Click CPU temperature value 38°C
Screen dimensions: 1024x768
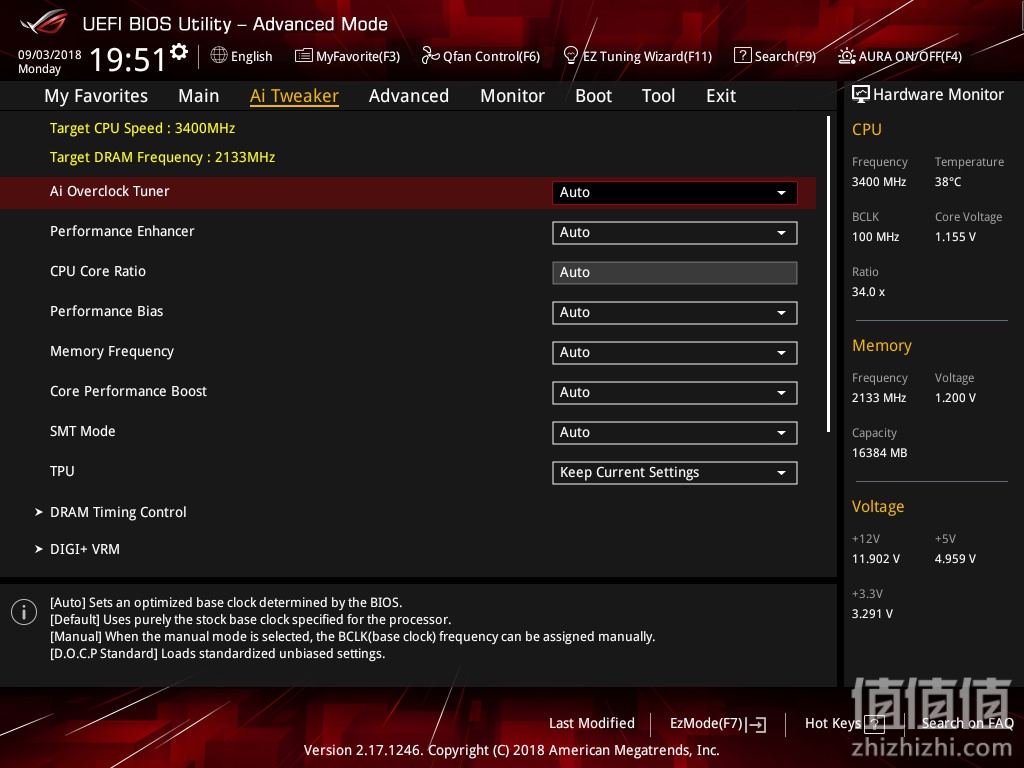pyautogui.click(x=948, y=182)
